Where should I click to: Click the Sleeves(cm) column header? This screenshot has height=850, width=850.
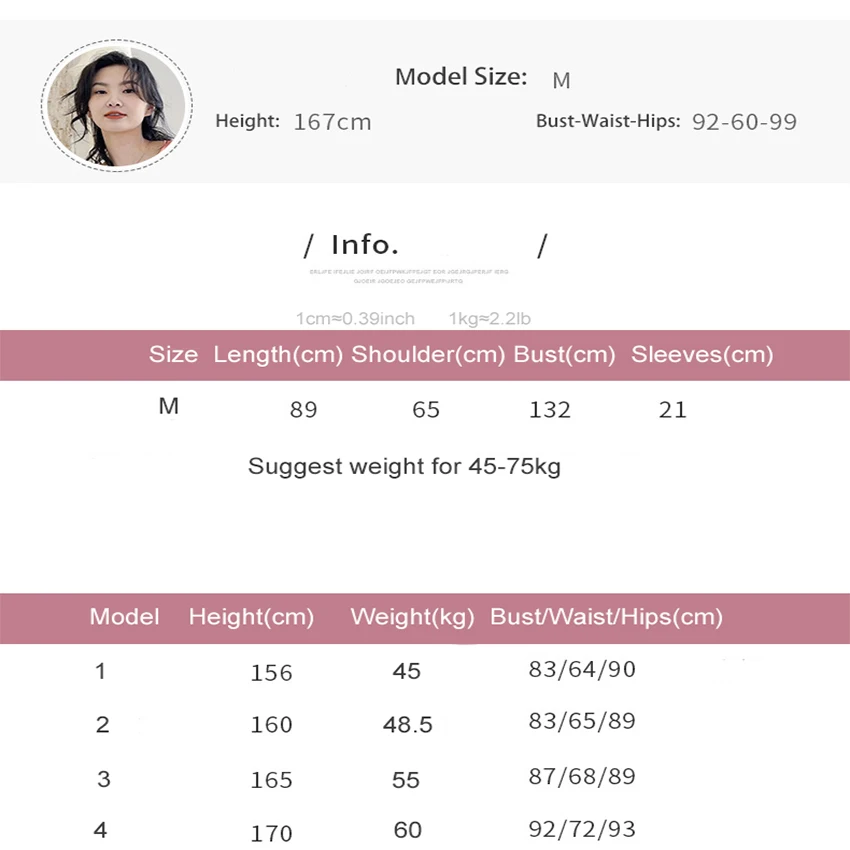click(x=702, y=355)
